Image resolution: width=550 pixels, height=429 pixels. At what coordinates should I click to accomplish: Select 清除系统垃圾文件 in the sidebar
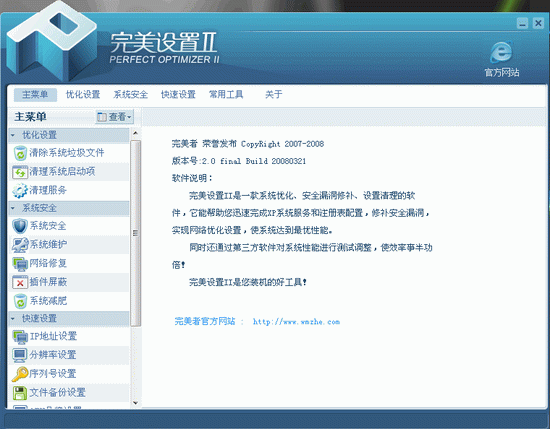(x=69, y=153)
